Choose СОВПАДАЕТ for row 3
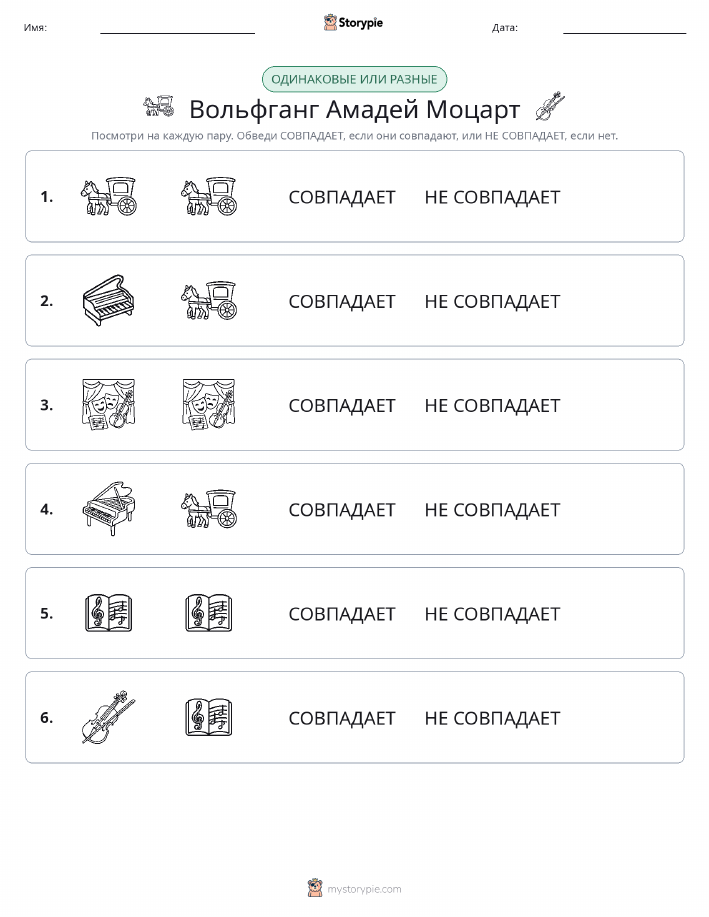The width and height of the screenshot is (709, 917). pos(342,405)
